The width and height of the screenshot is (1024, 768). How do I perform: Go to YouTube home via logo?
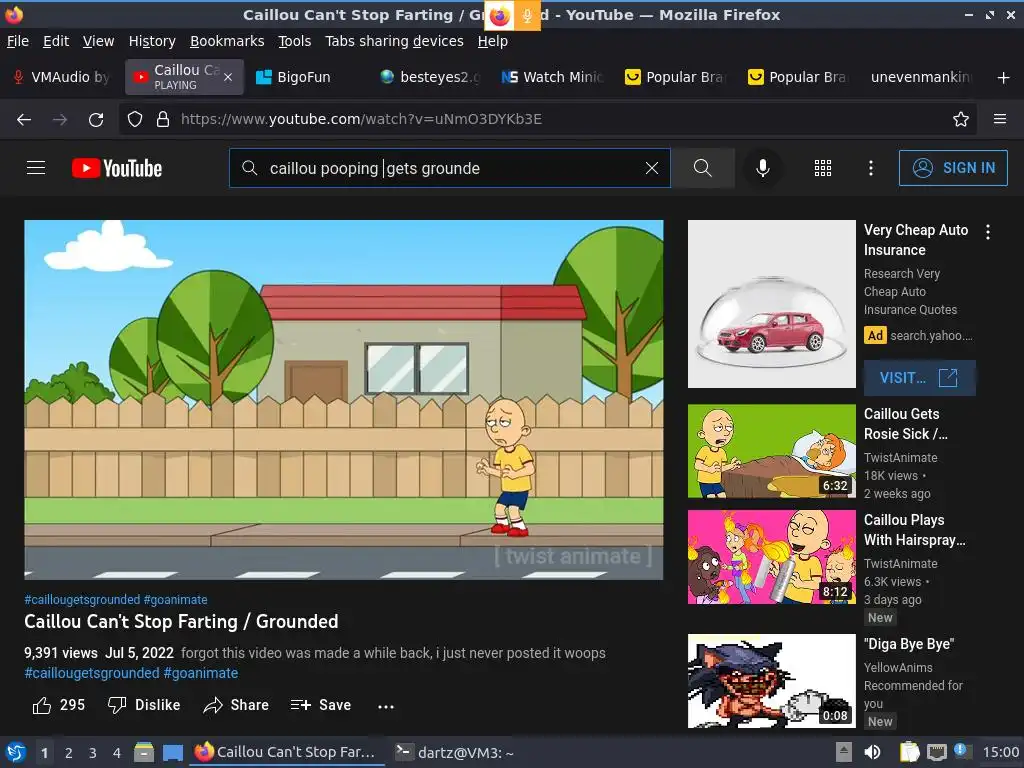click(117, 168)
